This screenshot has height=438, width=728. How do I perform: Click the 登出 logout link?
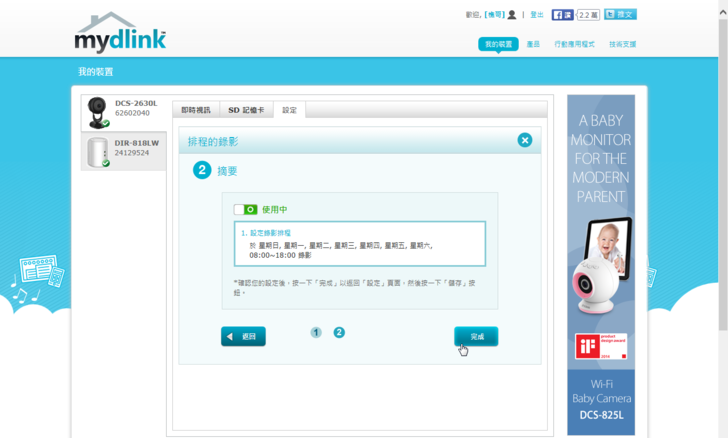click(537, 15)
